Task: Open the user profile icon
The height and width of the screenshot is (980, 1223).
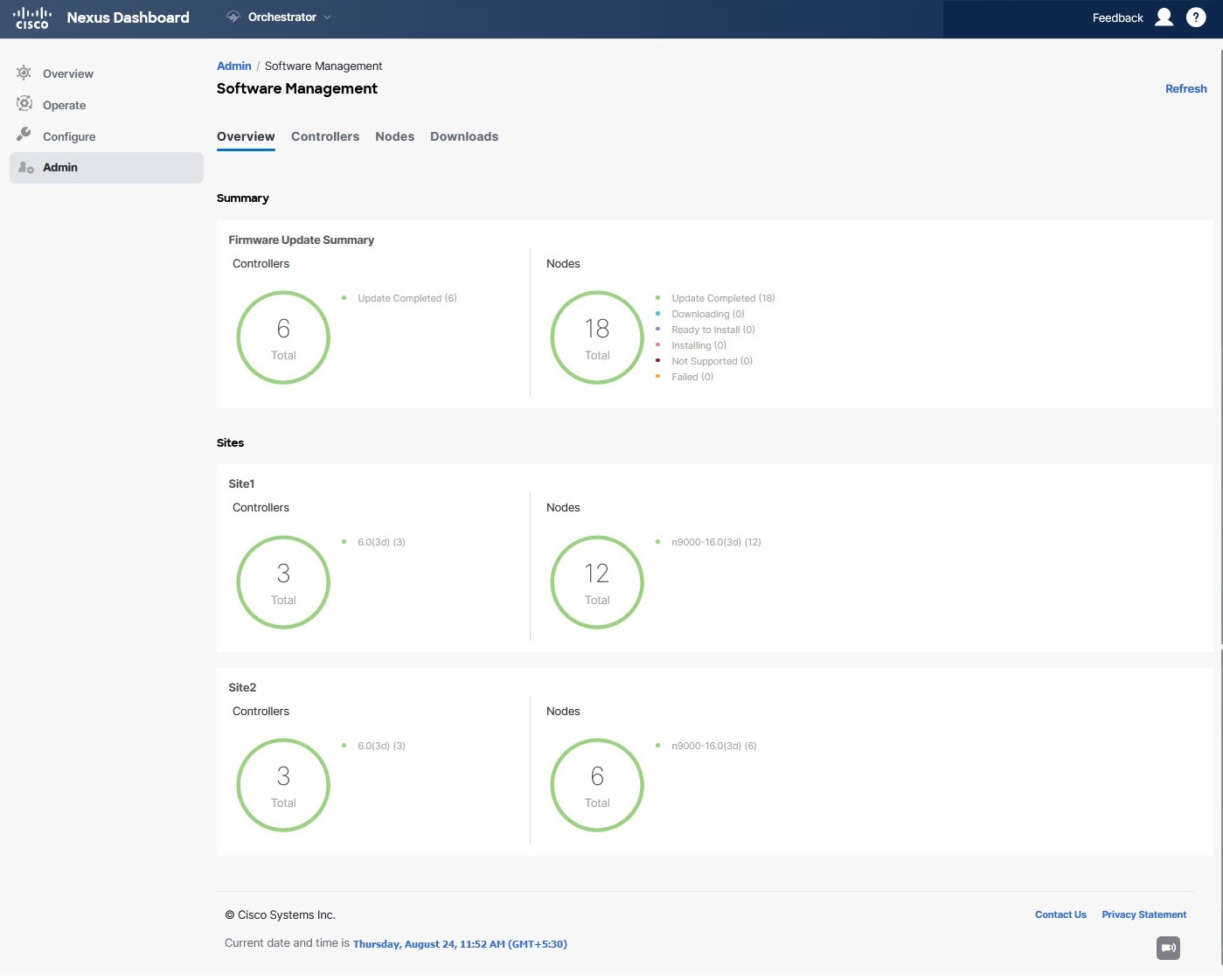Action: (1164, 17)
